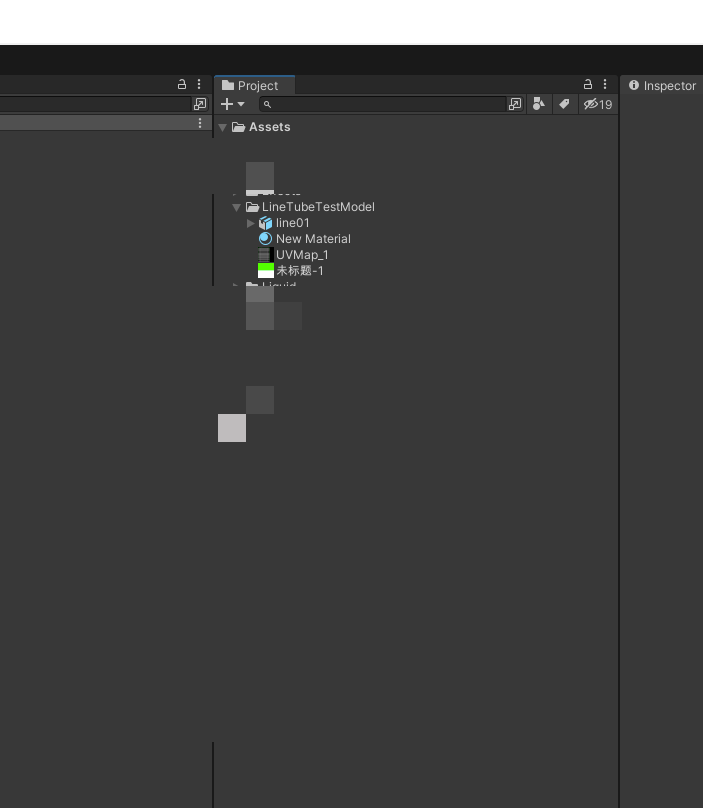Open the Project panel three-dot menu
Screen dimensions: 703x808
tap(605, 84)
